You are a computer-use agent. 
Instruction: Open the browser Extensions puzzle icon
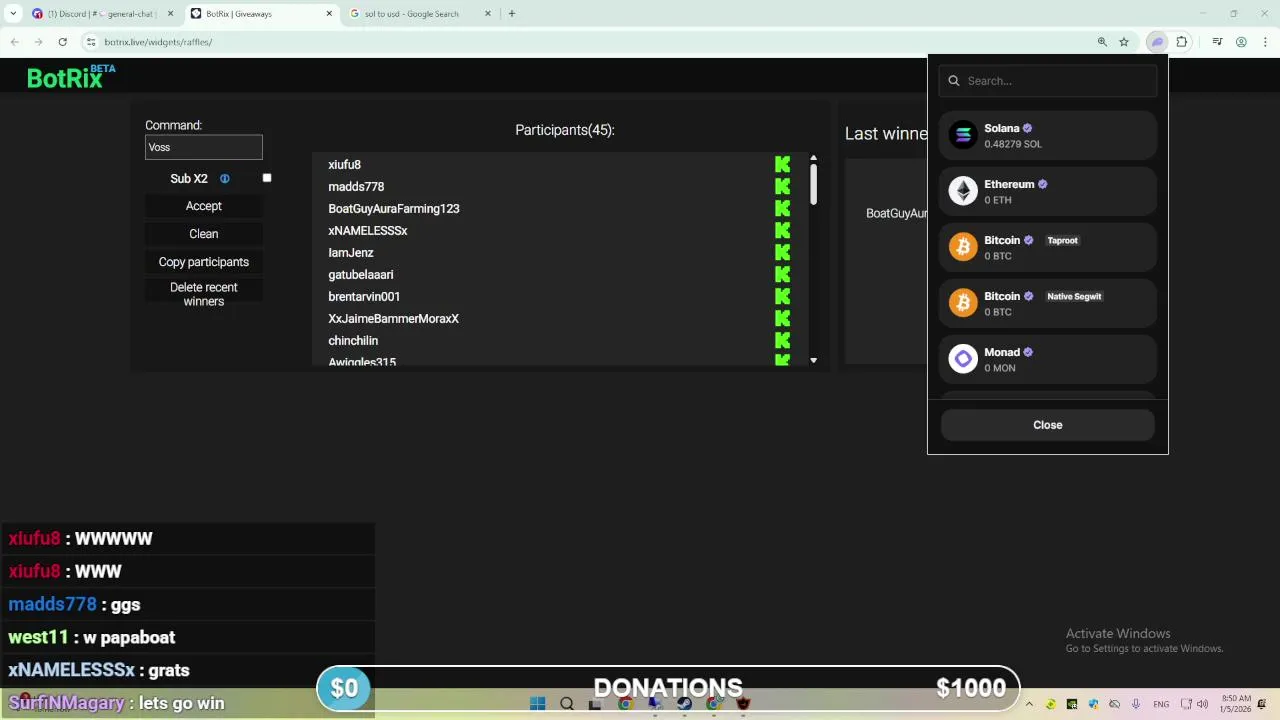1182,42
